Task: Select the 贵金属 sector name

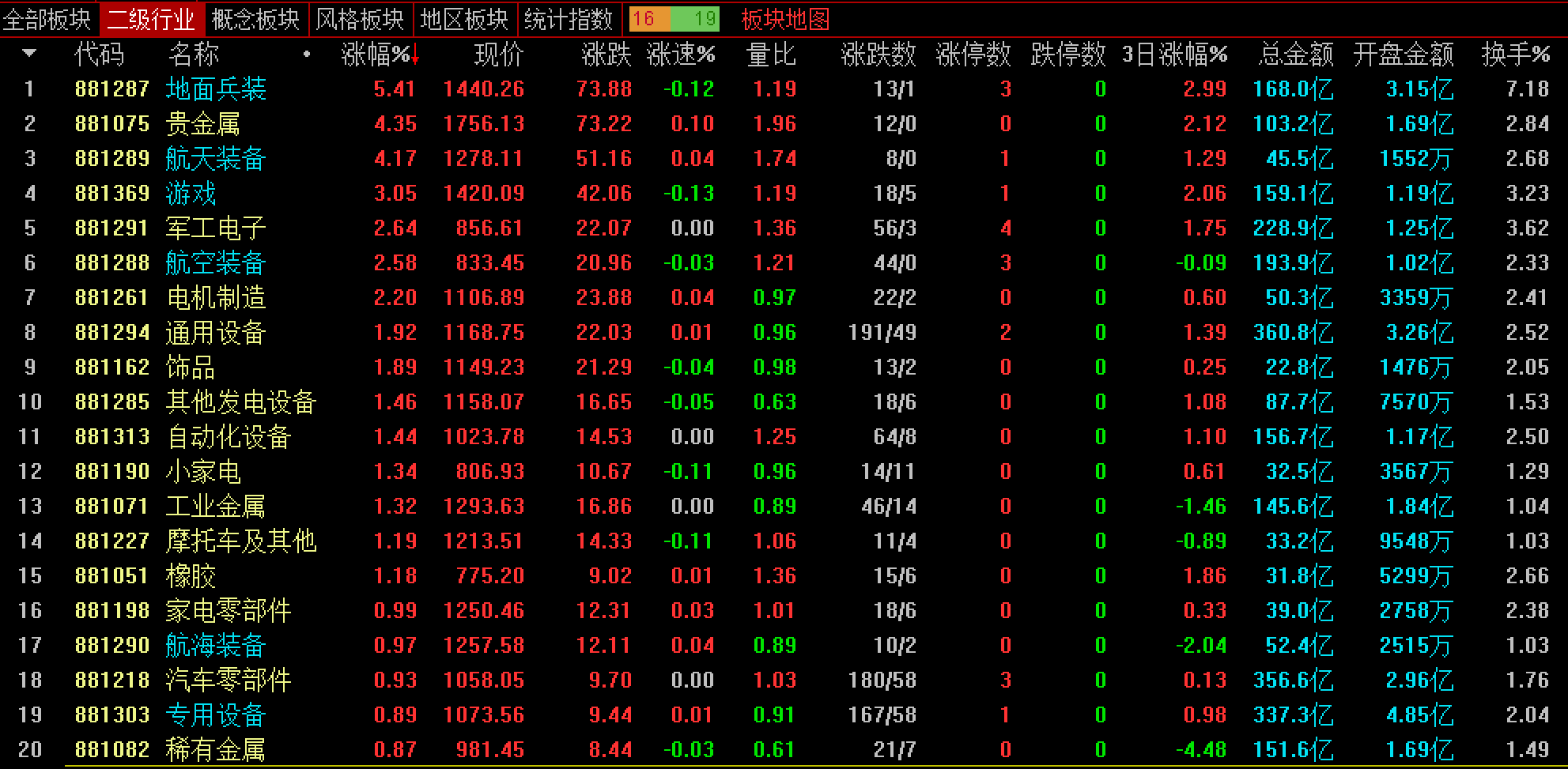Action: [x=203, y=123]
